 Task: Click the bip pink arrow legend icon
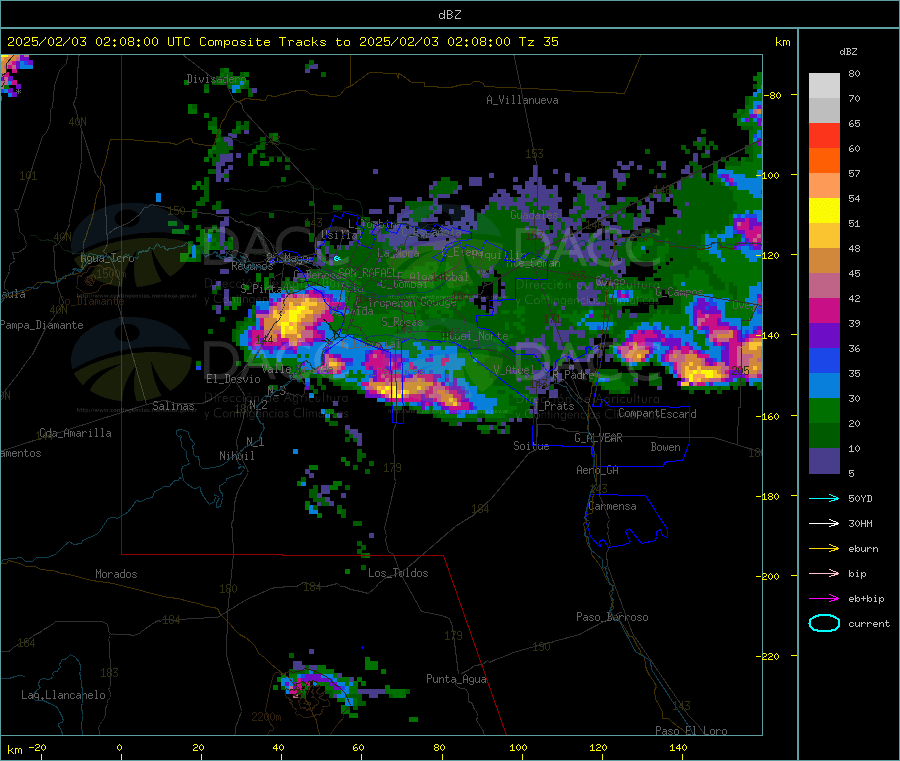824,573
